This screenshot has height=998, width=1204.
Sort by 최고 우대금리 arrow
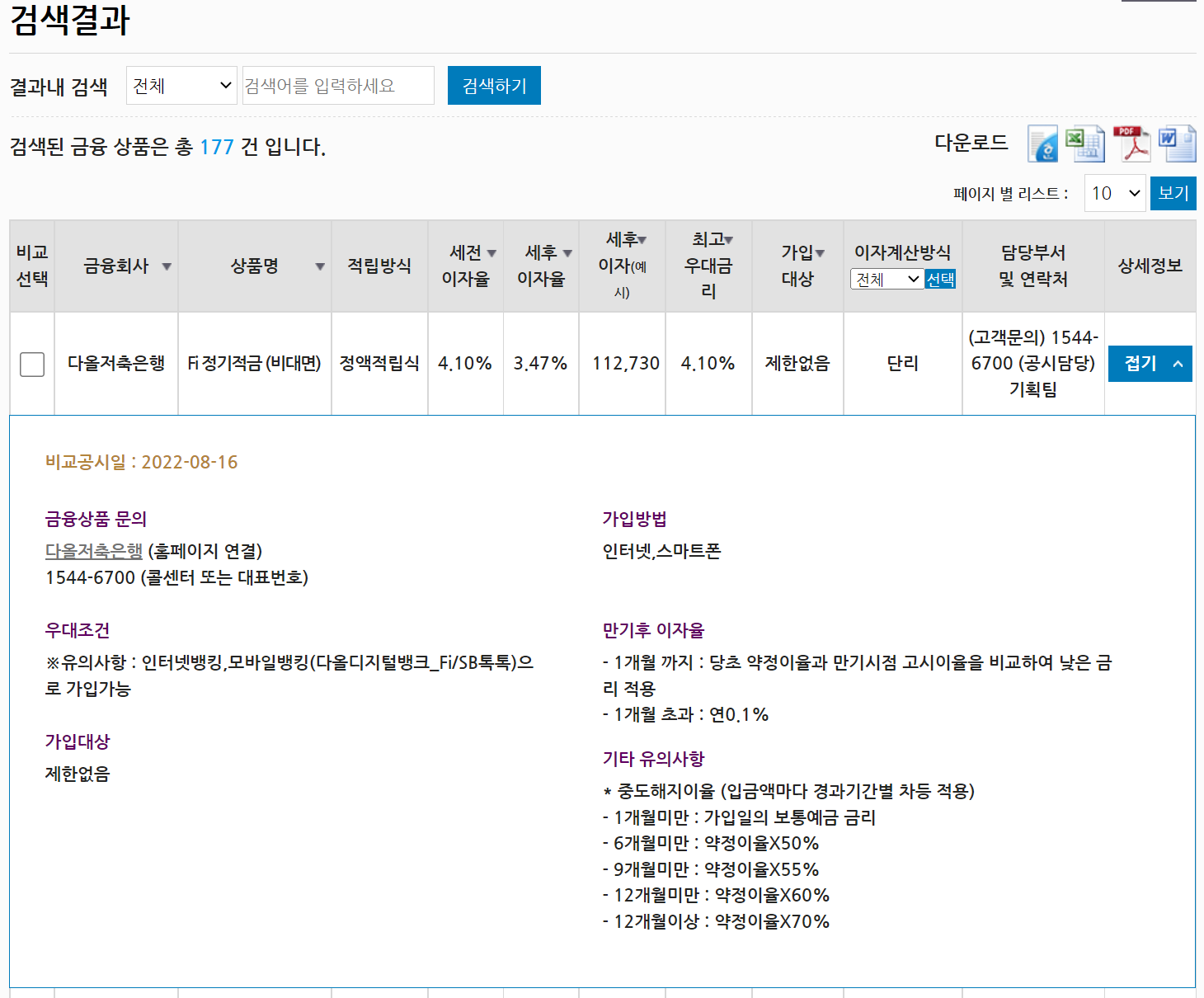[728, 240]
